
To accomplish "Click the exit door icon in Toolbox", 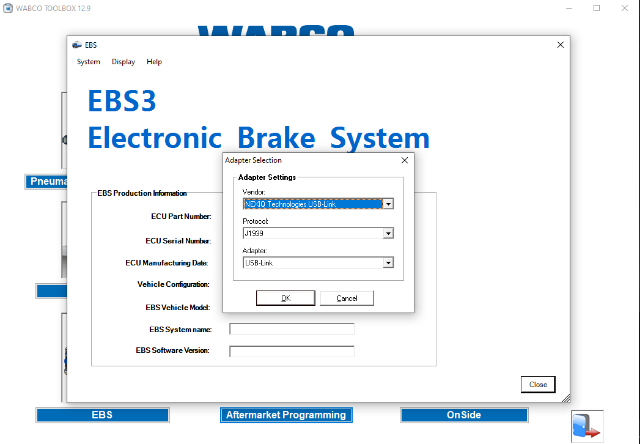I will pos(587,426).
